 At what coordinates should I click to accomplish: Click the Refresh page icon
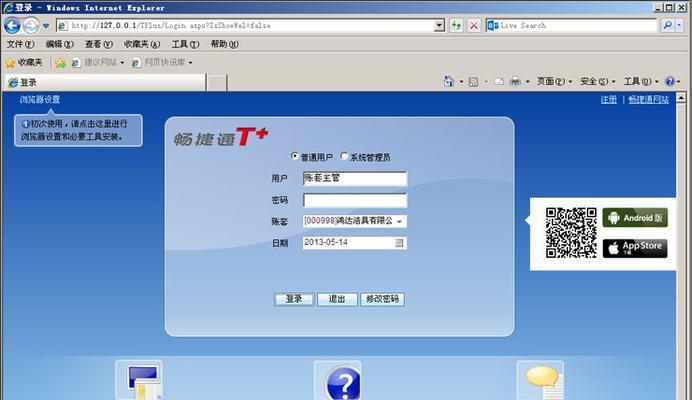coord(456,26)
